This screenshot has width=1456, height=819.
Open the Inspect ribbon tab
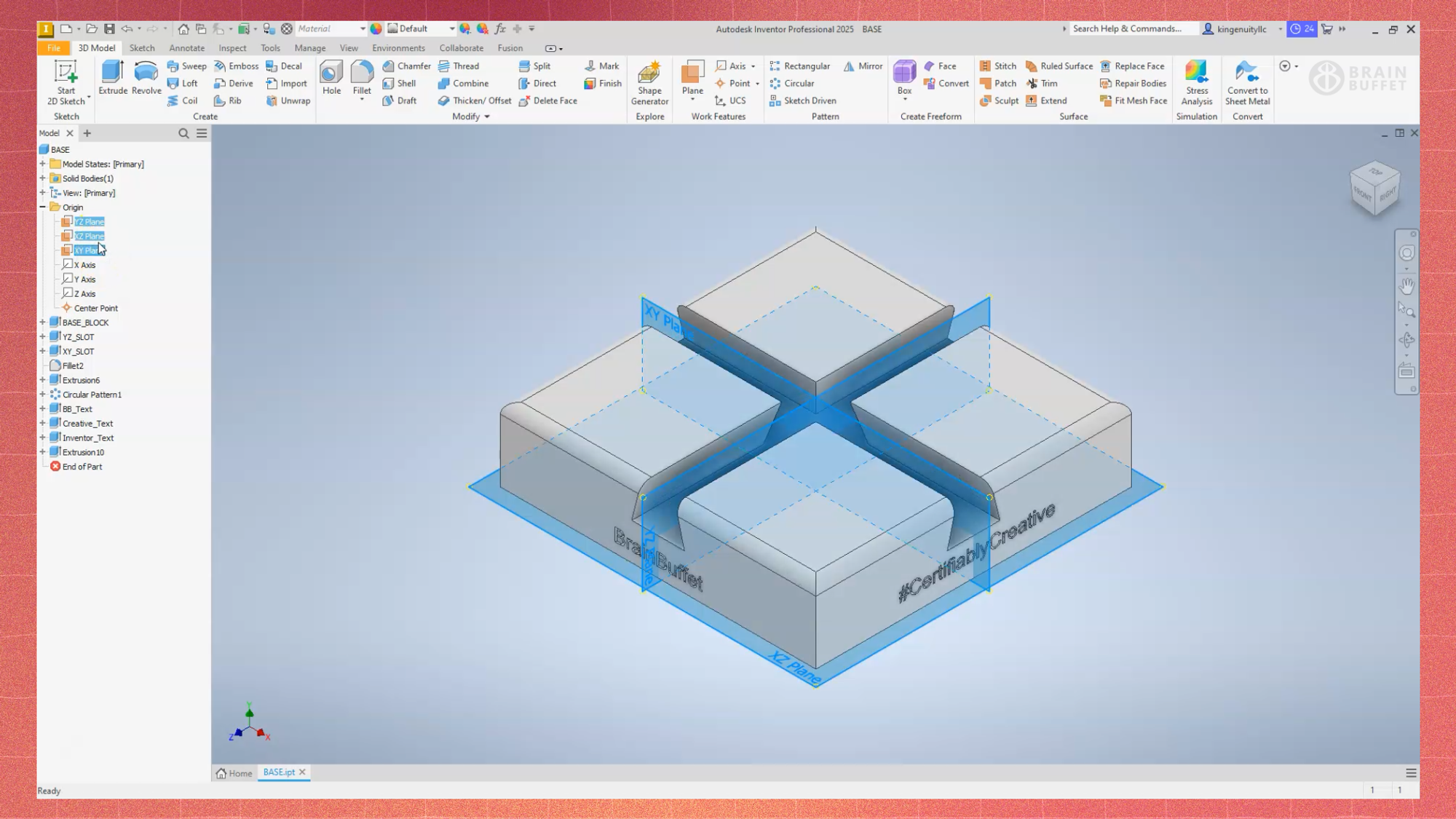[232, 48]
